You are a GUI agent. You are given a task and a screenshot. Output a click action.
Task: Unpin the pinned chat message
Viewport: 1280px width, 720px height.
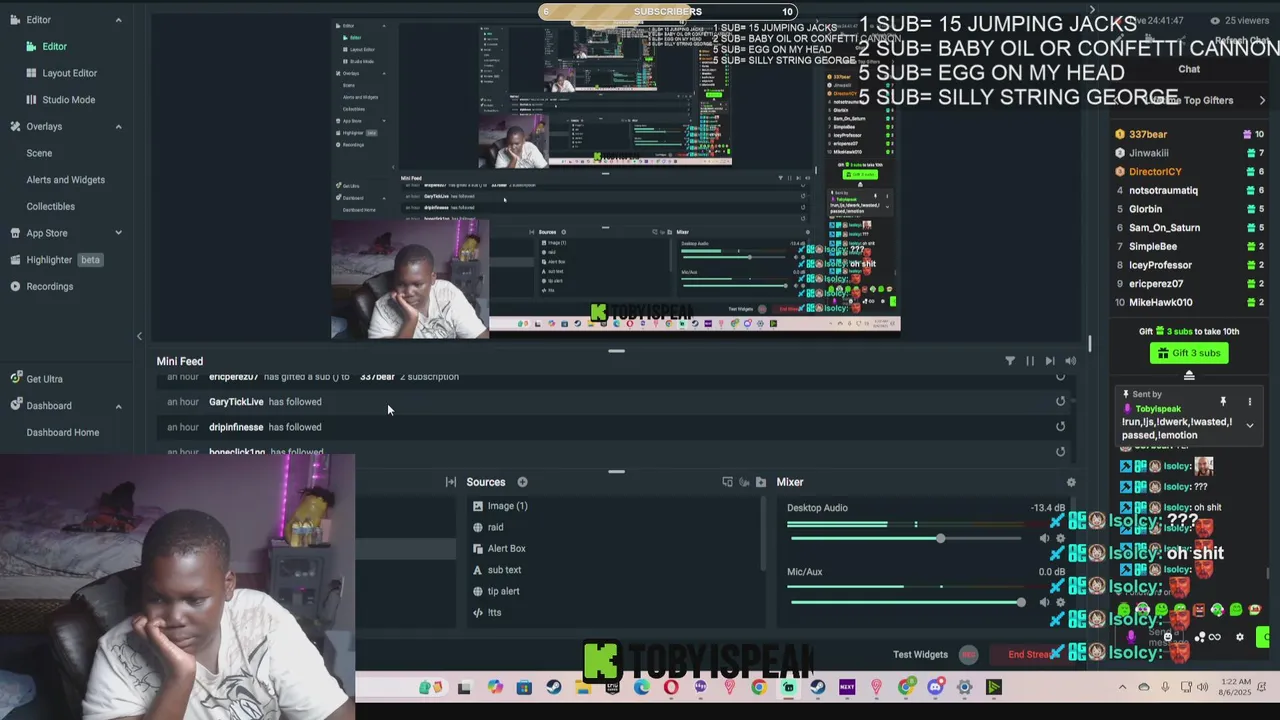point(1223,402)
